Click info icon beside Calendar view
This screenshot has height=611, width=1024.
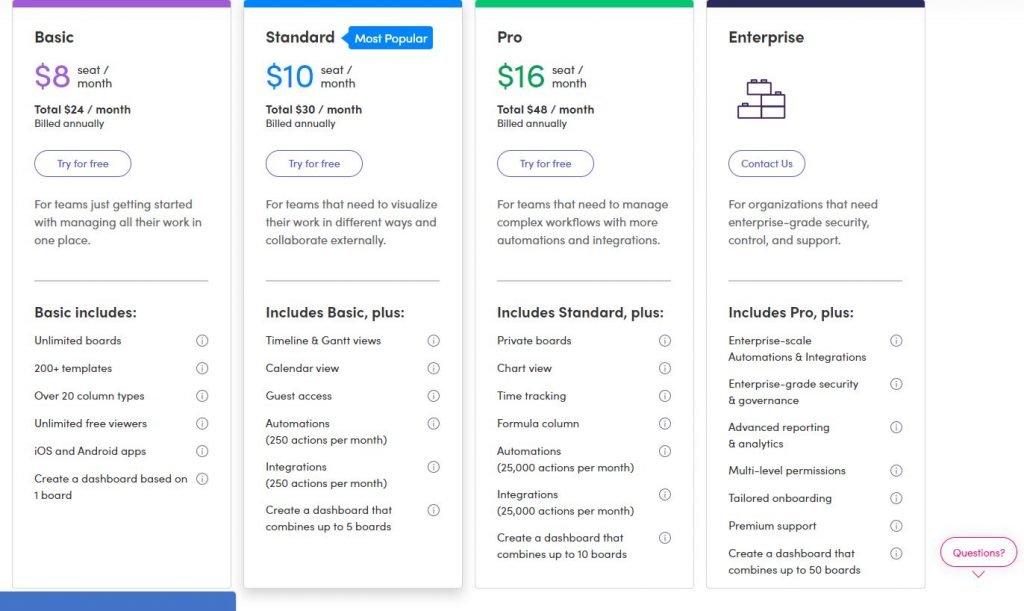(x=434, y=368)
